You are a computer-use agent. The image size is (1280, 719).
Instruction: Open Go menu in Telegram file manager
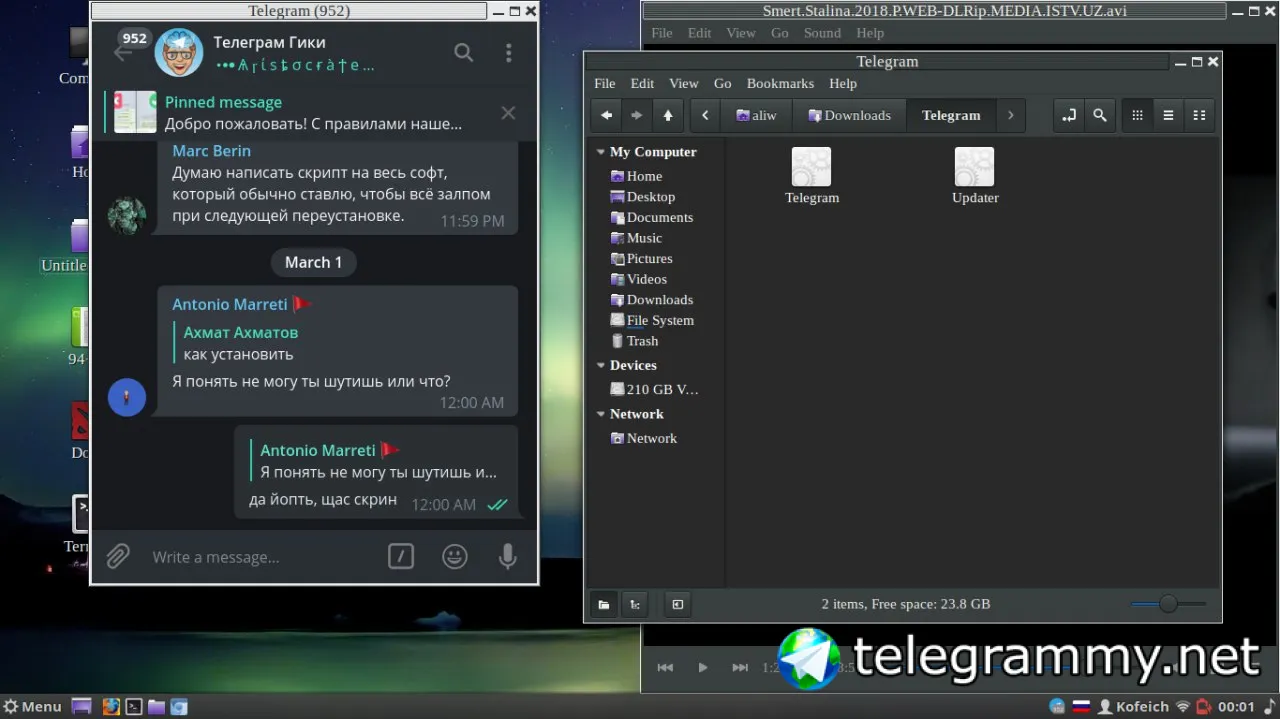(723, 83)
